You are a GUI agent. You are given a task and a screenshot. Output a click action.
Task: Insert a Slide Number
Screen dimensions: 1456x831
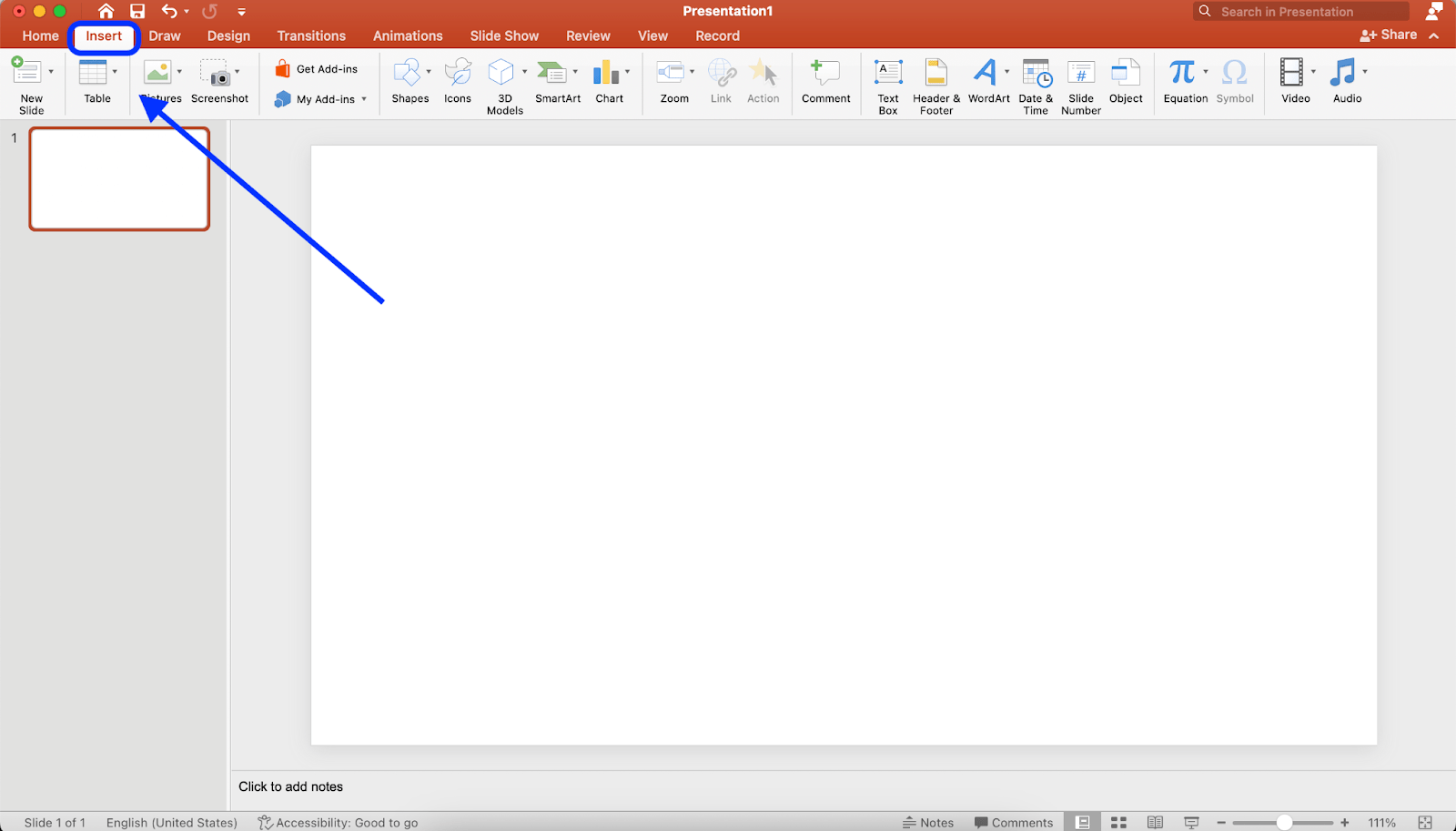point(1080,84)
